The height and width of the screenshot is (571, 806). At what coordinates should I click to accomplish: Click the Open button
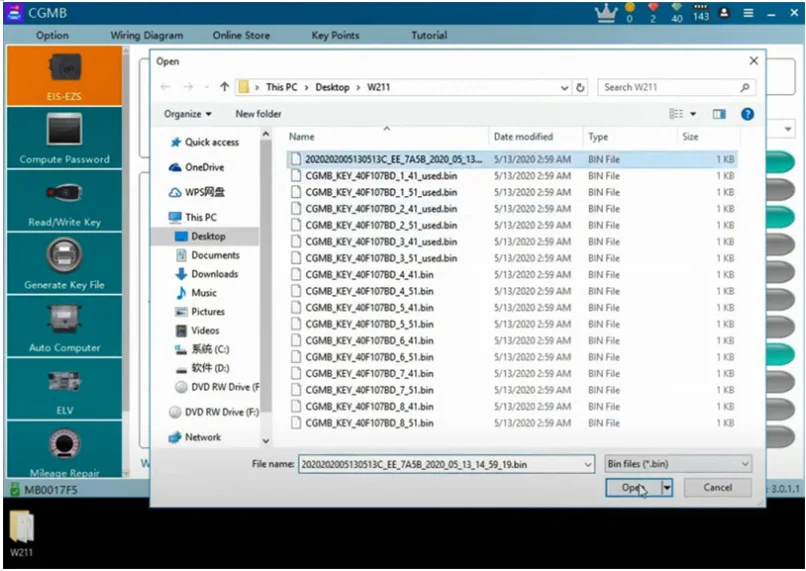pyautogui.click(x=634, y=487)
